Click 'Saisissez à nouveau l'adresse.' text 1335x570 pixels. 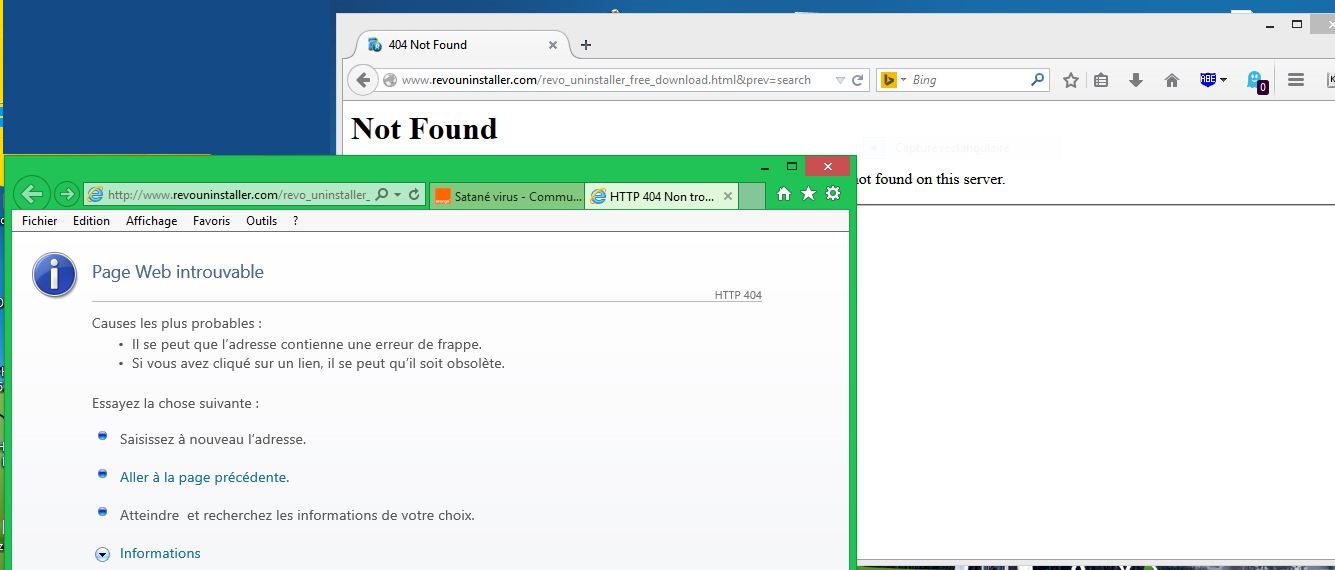click(x=213, y=439)
